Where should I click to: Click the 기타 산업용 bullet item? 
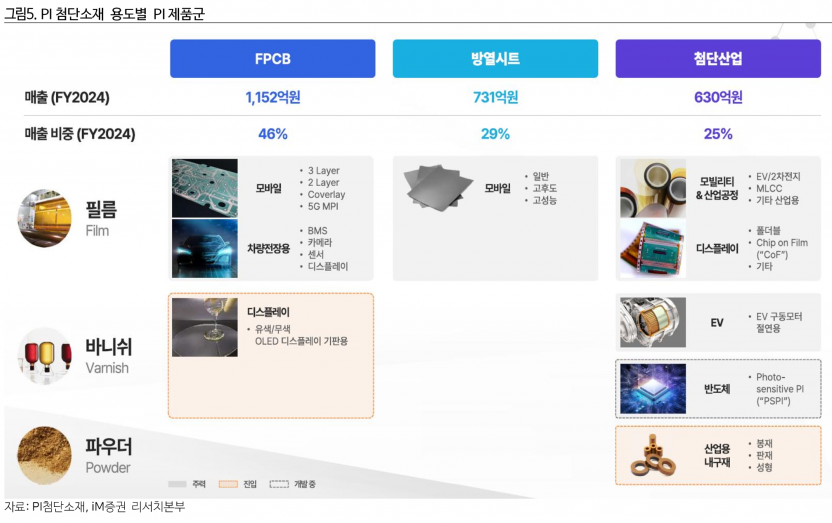777,200
